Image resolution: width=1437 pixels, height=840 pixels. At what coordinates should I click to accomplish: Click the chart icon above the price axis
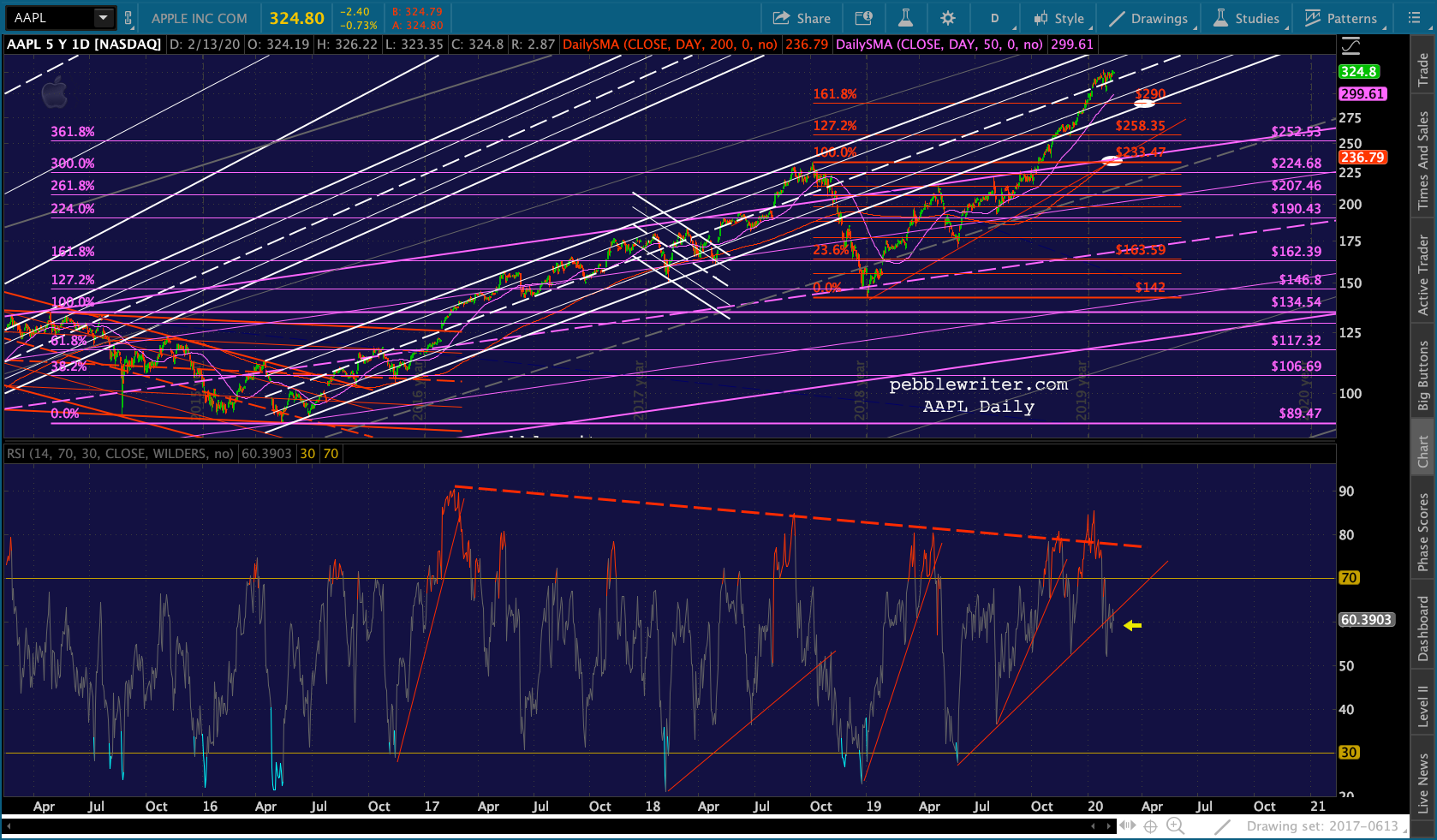click(x=1351, y=46)
